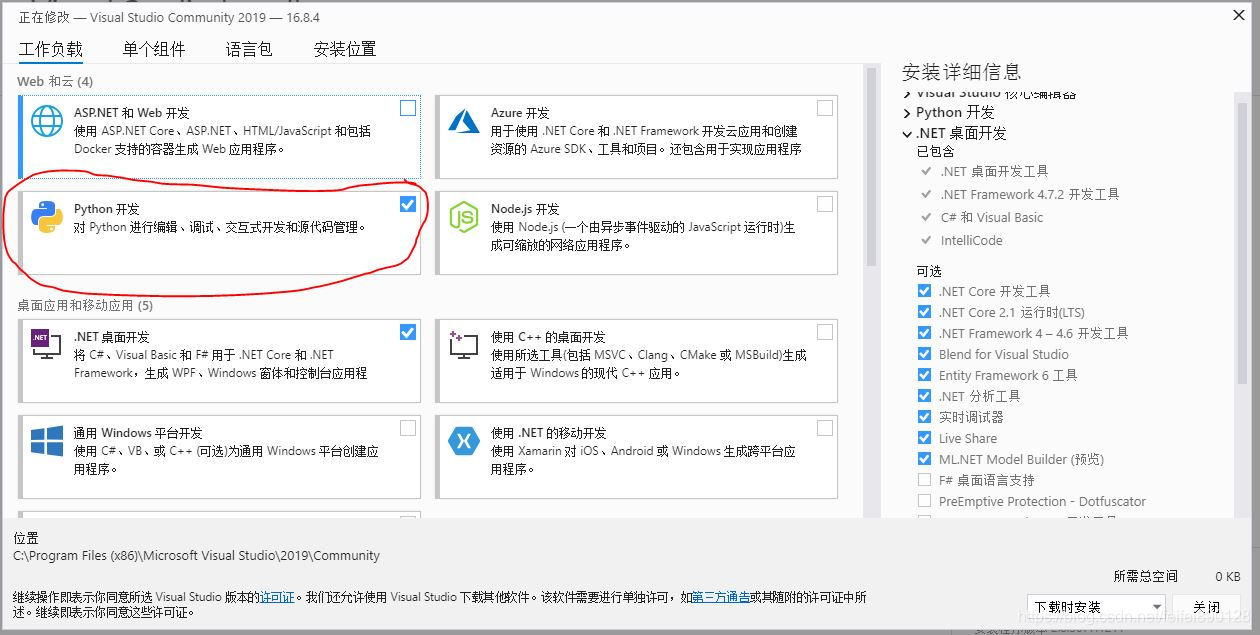Switch to the 工作负载 tab

tap(51, 49)
